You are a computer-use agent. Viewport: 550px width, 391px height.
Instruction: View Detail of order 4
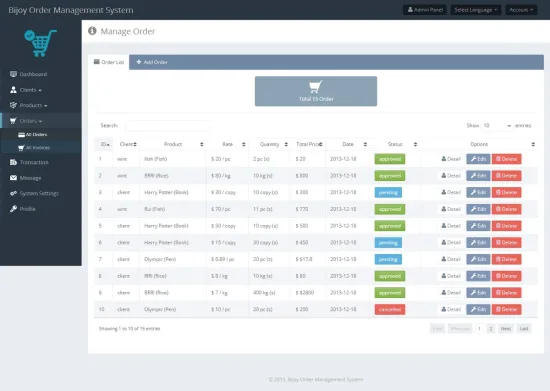[451, 209]
